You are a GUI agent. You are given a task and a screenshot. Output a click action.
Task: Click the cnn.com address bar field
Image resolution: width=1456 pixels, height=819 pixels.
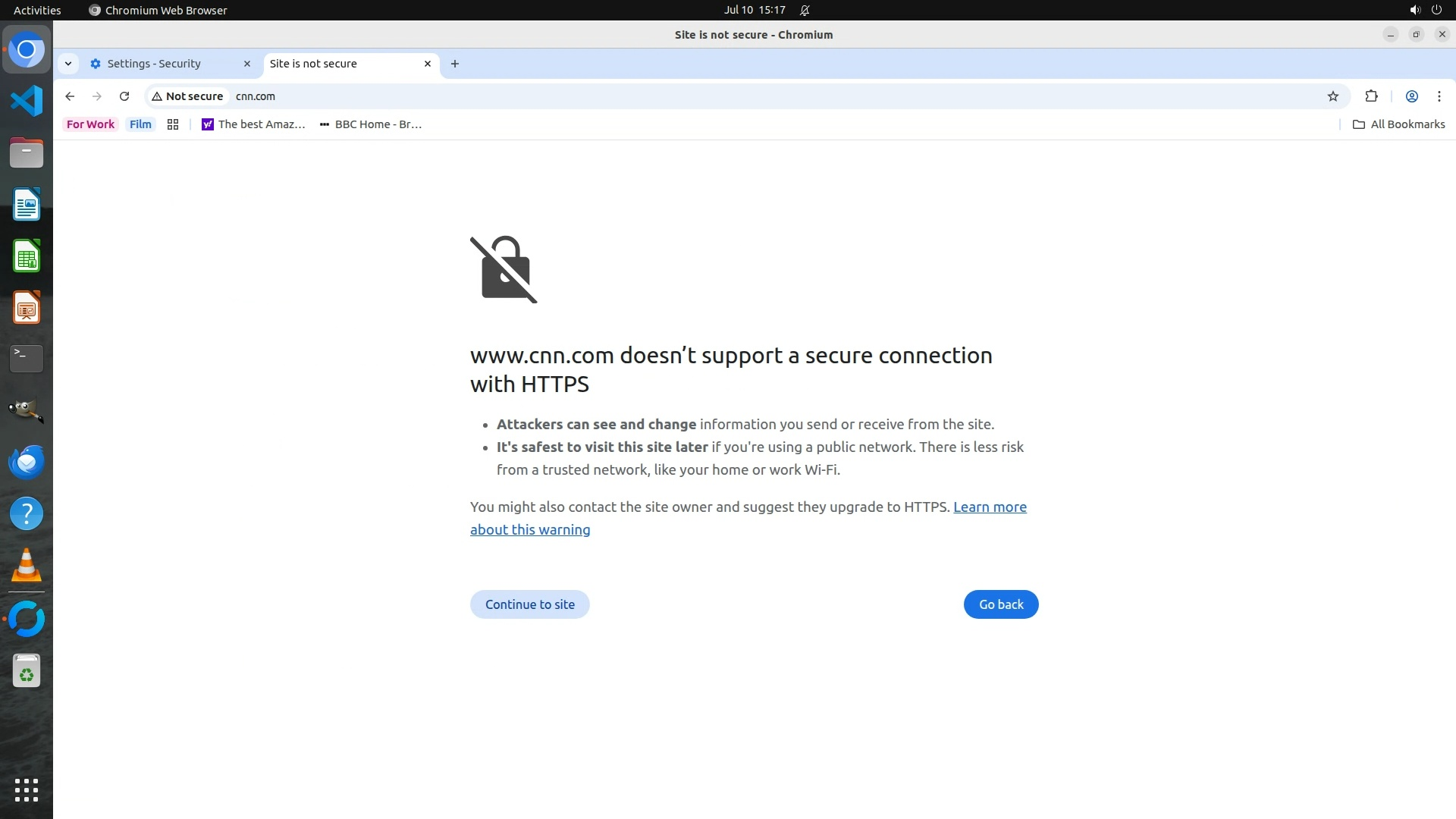(607, 96)
